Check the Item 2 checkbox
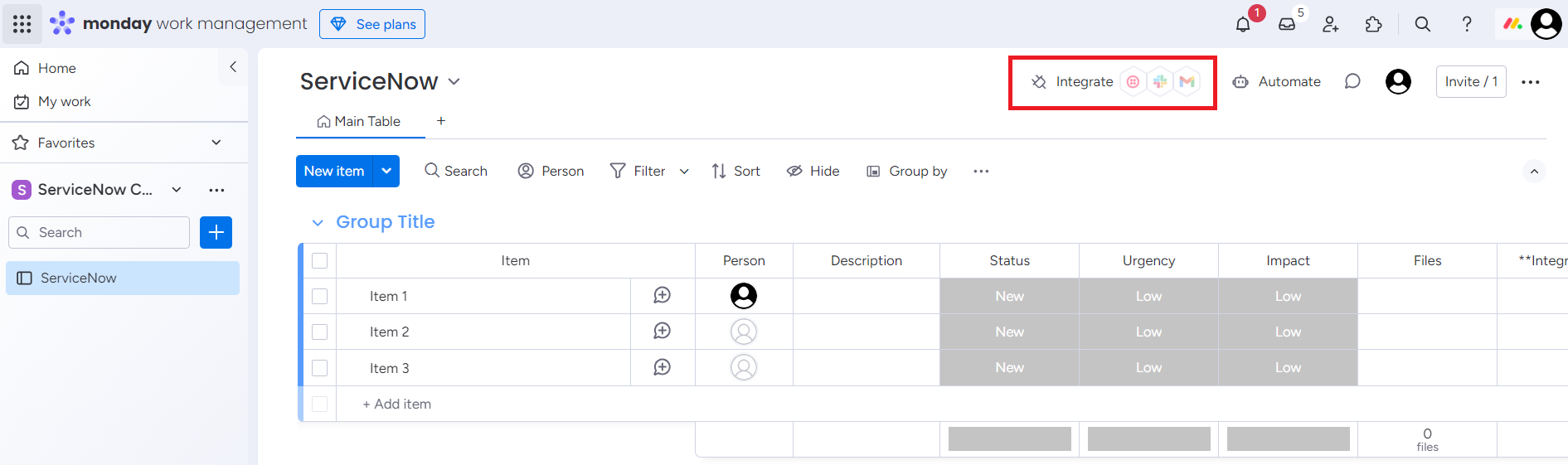The width and height of the screenshot is (1568, 465). 320,332
